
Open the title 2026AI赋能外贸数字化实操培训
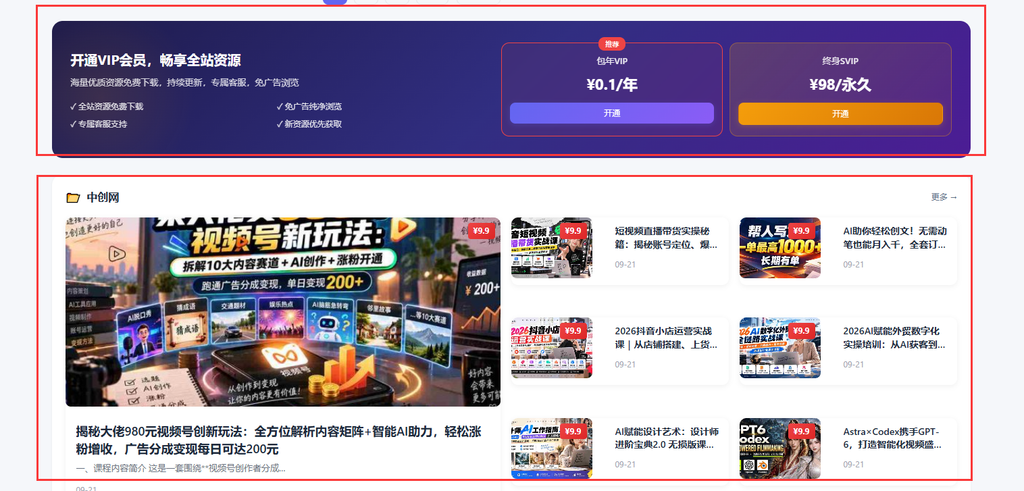[895, 338]
